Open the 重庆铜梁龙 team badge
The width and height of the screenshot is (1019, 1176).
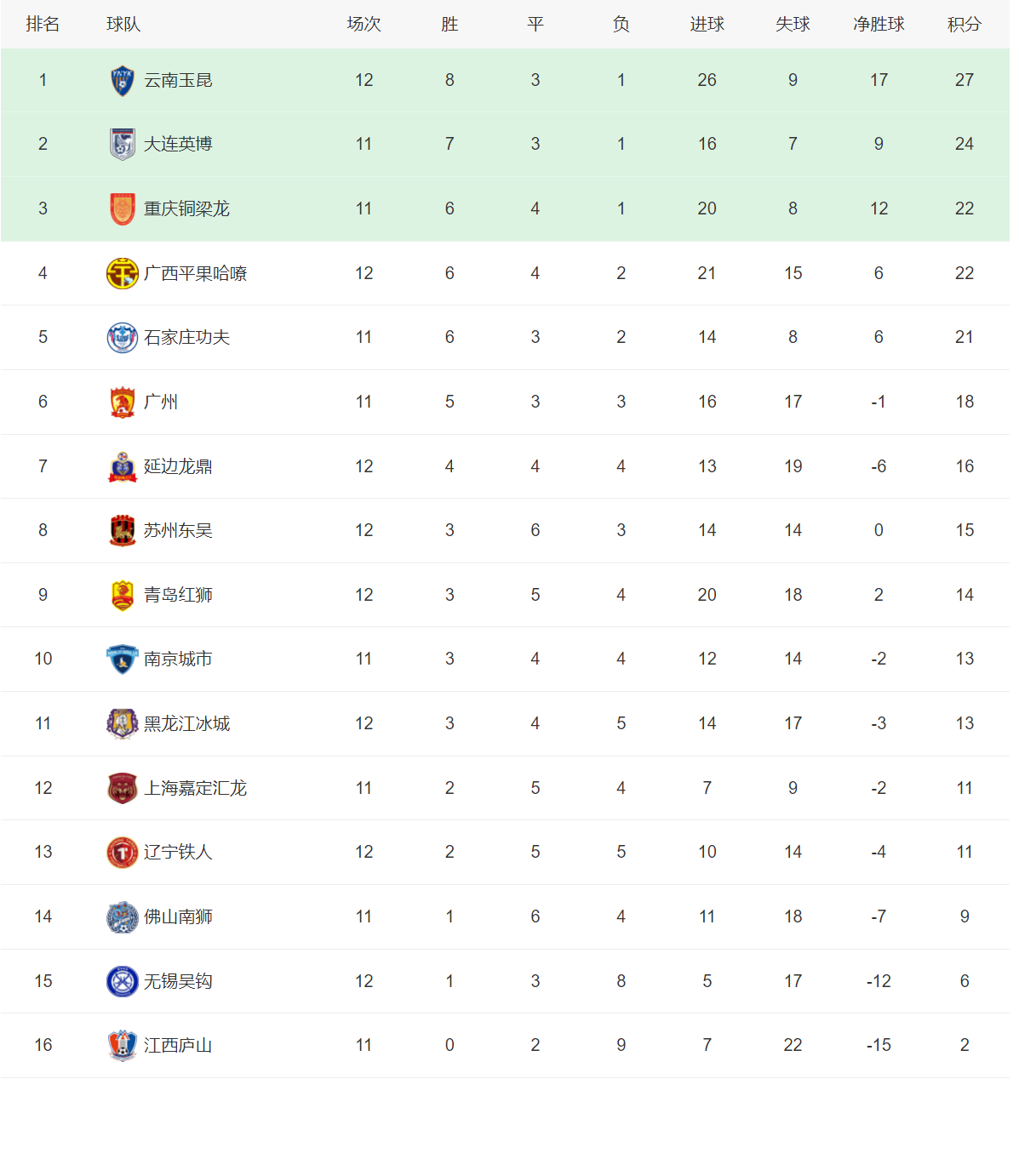[123, 209]
